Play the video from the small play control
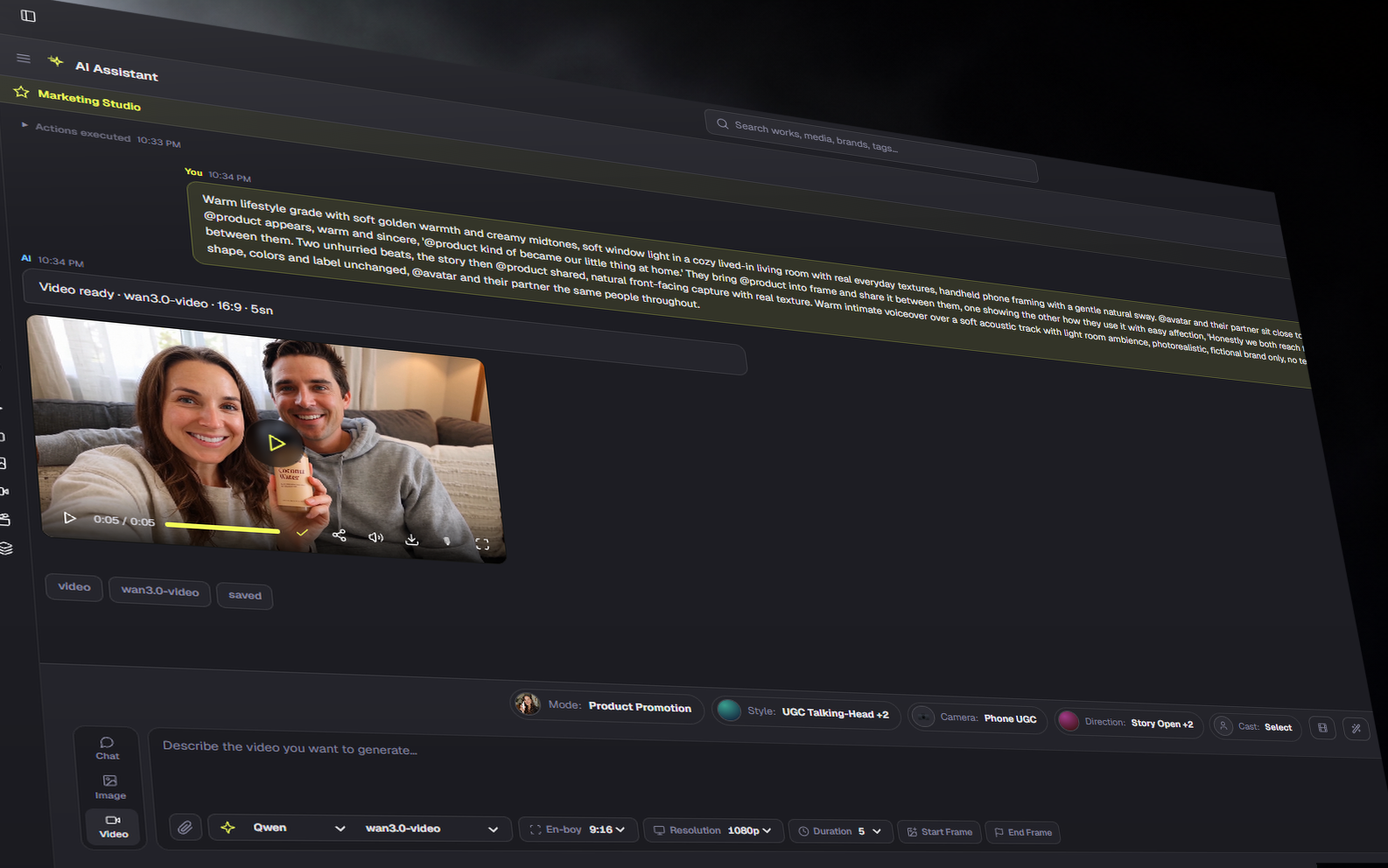 (x=69, y=518)
